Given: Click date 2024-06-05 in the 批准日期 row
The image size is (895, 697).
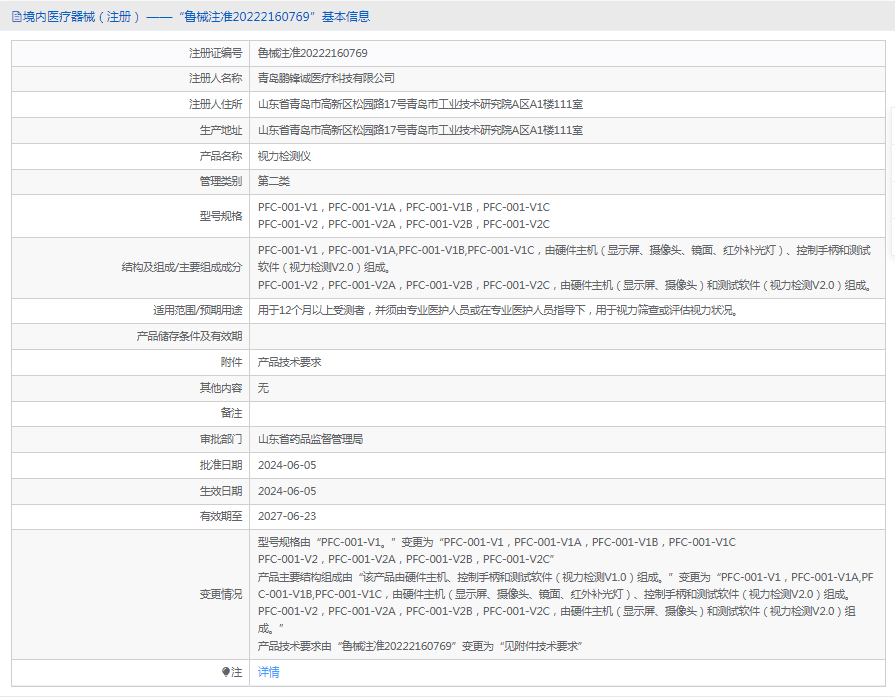Looking at the screenshot, I should [287, 465].
